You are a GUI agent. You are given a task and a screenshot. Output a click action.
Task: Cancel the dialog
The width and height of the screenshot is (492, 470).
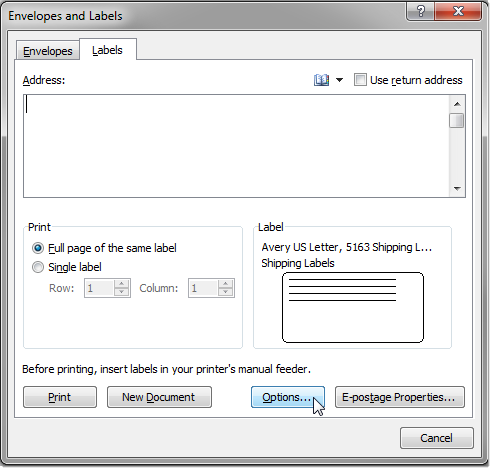(437, 438)
